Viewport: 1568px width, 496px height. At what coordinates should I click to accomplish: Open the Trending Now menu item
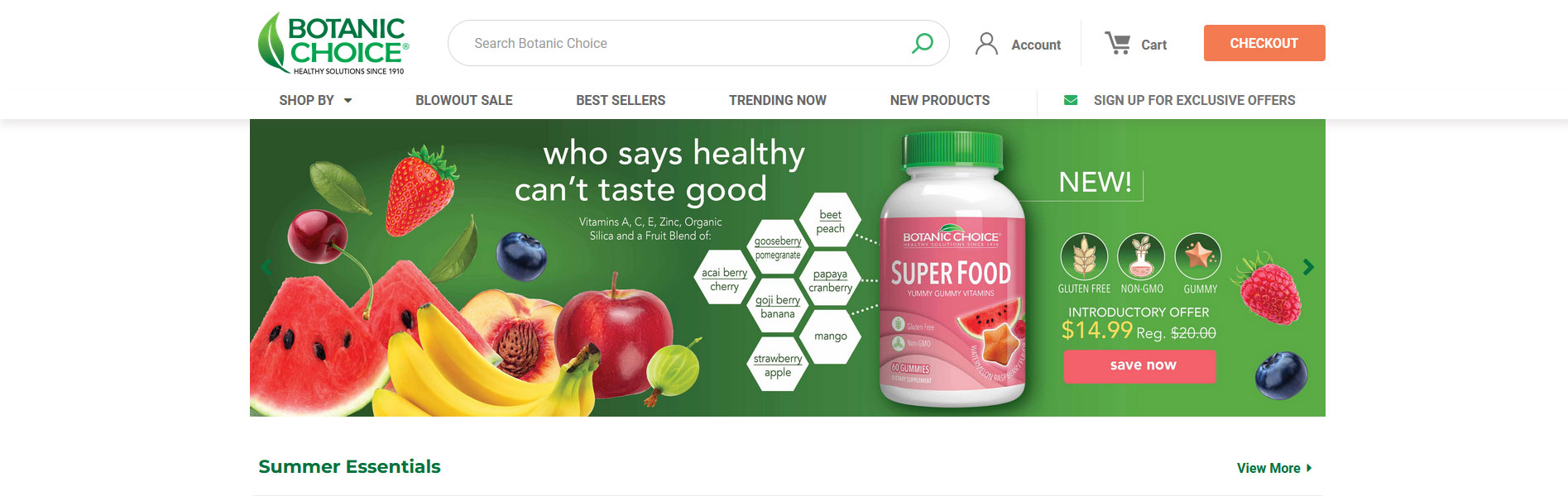pyautogui.click(x=778, y=100)
